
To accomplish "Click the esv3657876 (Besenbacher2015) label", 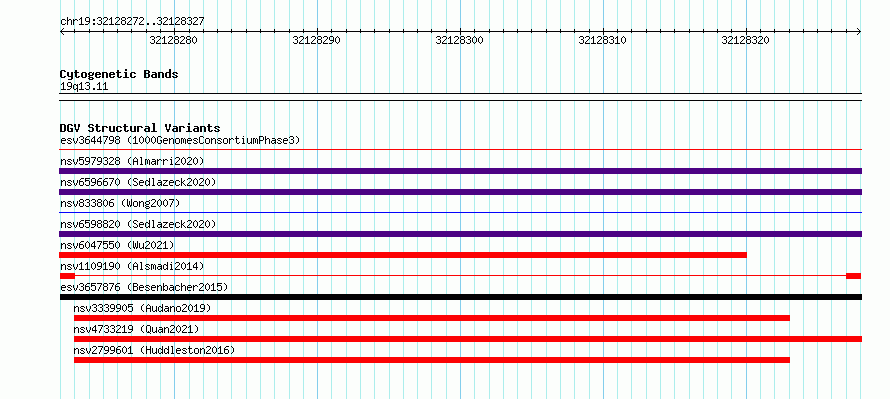I will pos(144,287).
